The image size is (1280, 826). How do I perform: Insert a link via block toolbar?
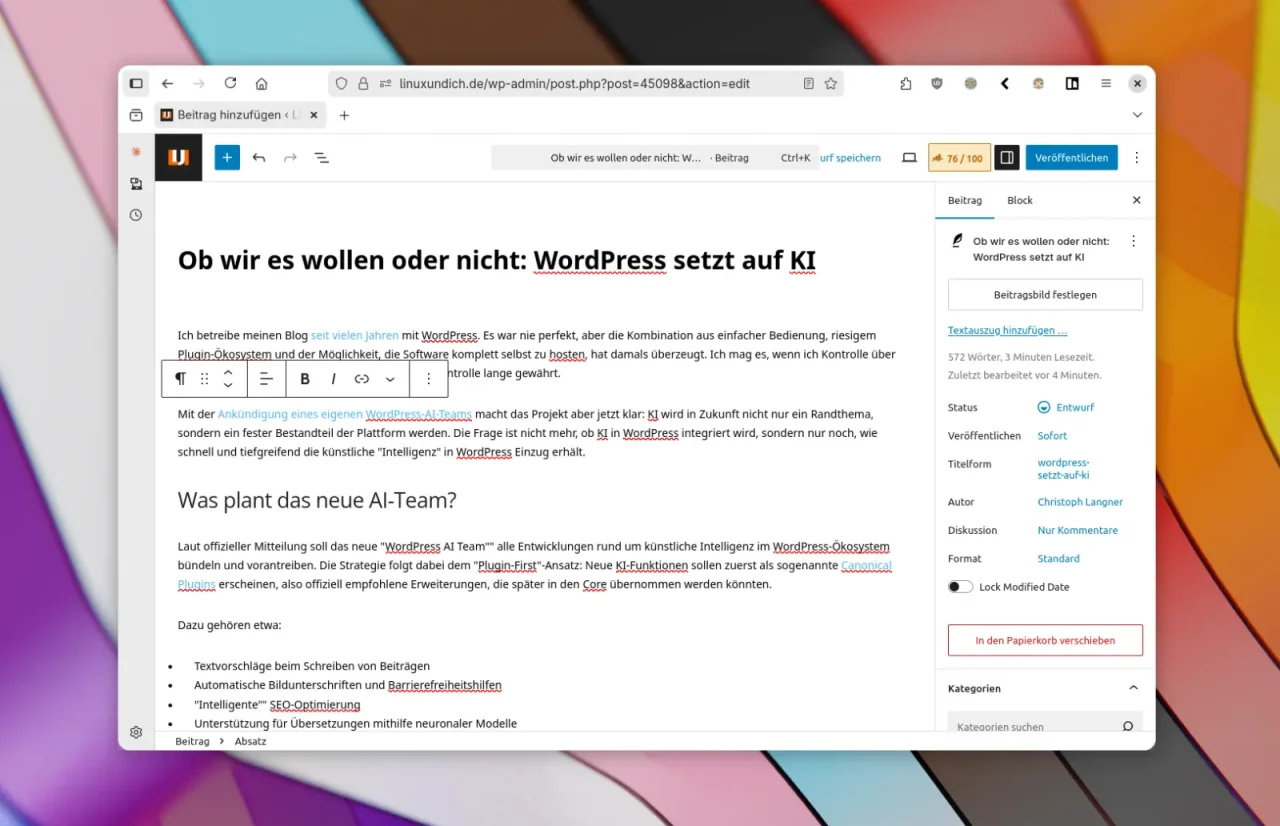[x=362, y=379]
